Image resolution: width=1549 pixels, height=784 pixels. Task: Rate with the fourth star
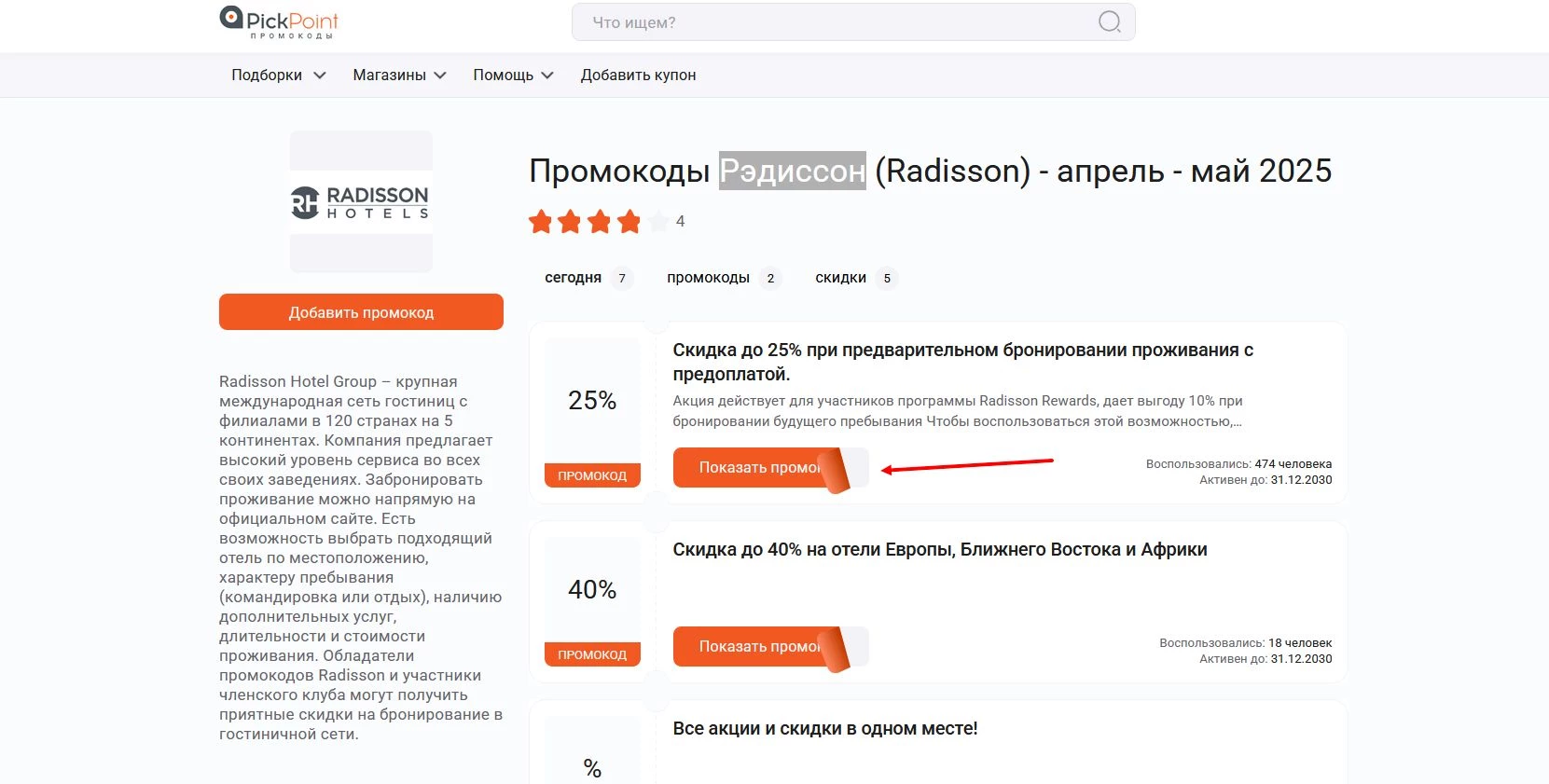pos(629,222)
